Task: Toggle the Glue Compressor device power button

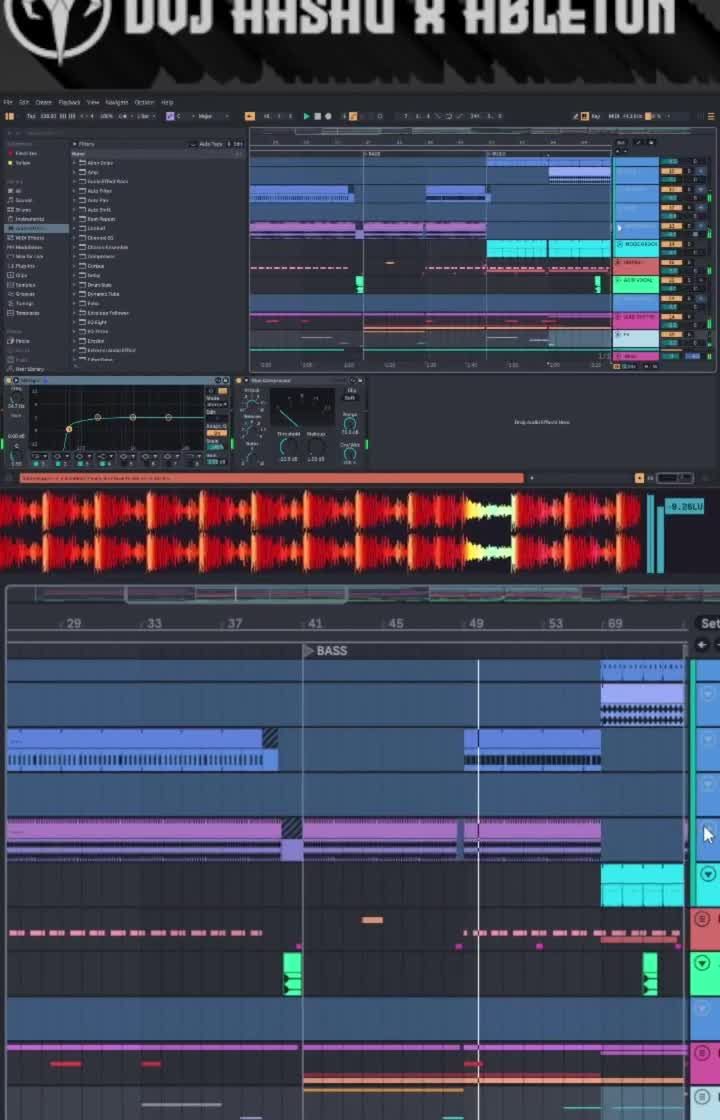Action: 241,381
